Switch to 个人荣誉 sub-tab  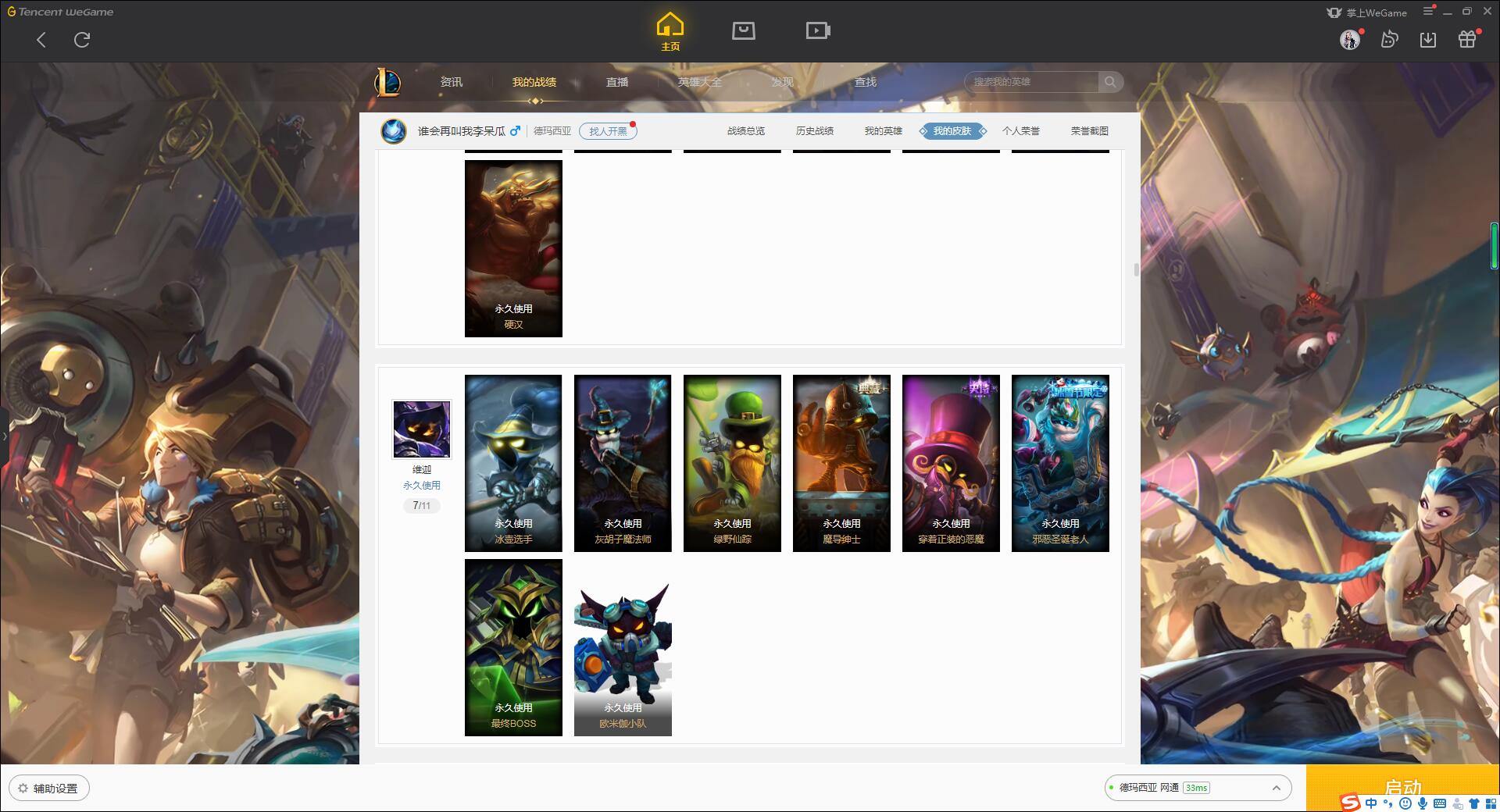click(1021, 131)
